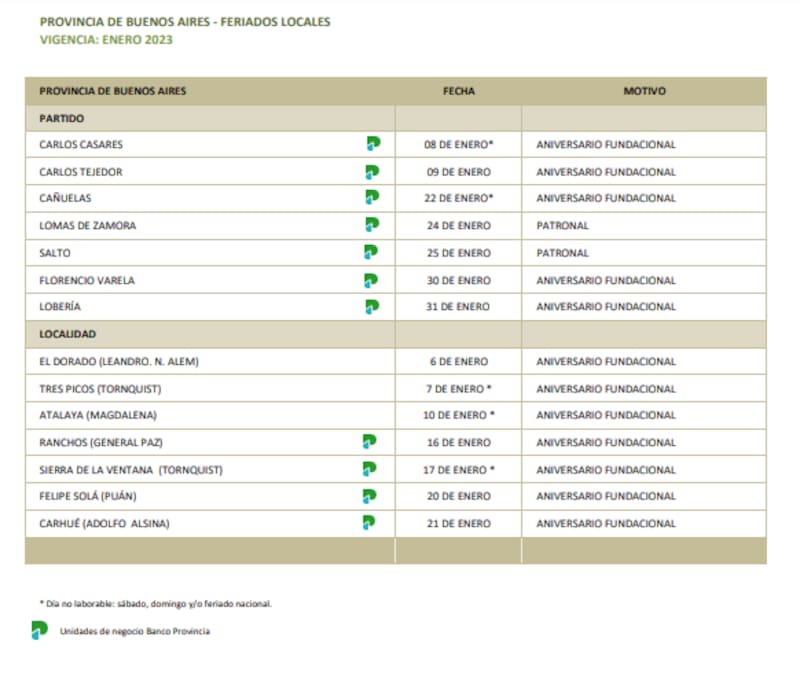Click the MOTIVO column header
Viewport: 800px width, 677px height.
[x=644, y=91]
